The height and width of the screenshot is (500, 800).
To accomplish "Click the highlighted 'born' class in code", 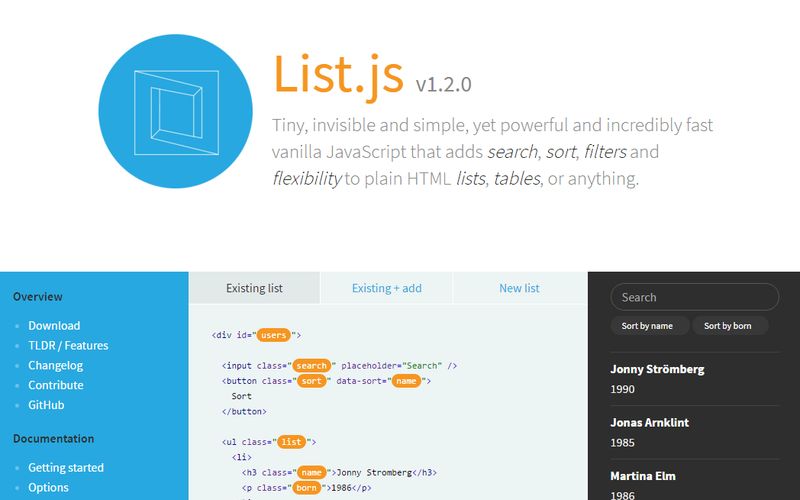I will tap(306, 488).
